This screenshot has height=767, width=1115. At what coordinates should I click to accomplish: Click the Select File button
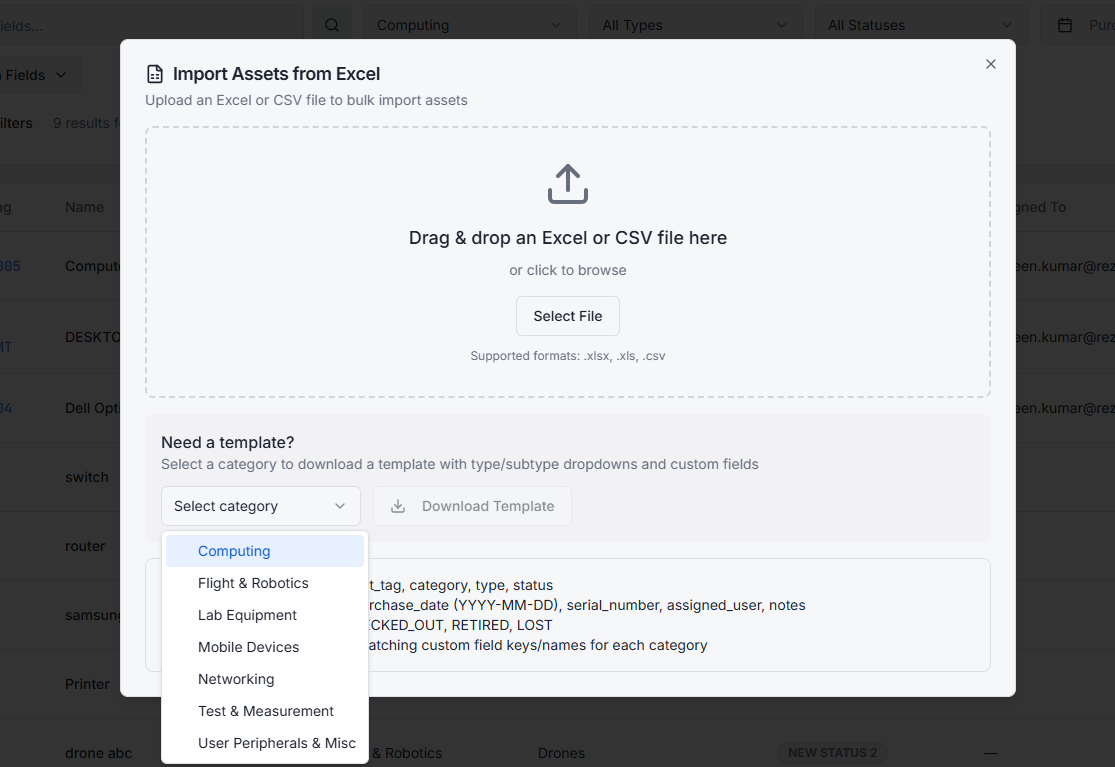[x=567, y=316]
